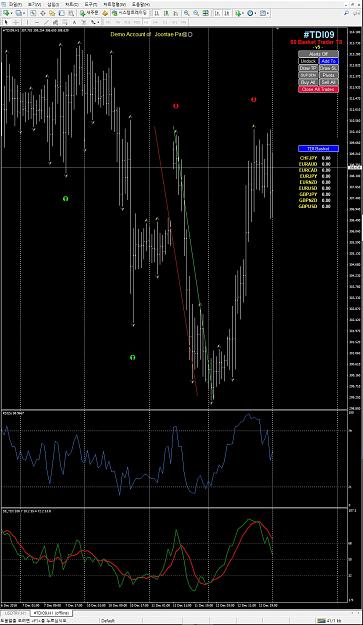The image size is (363, 625).
Task: Click the Default profile status bar entry
Action: (x=108, y=621)
